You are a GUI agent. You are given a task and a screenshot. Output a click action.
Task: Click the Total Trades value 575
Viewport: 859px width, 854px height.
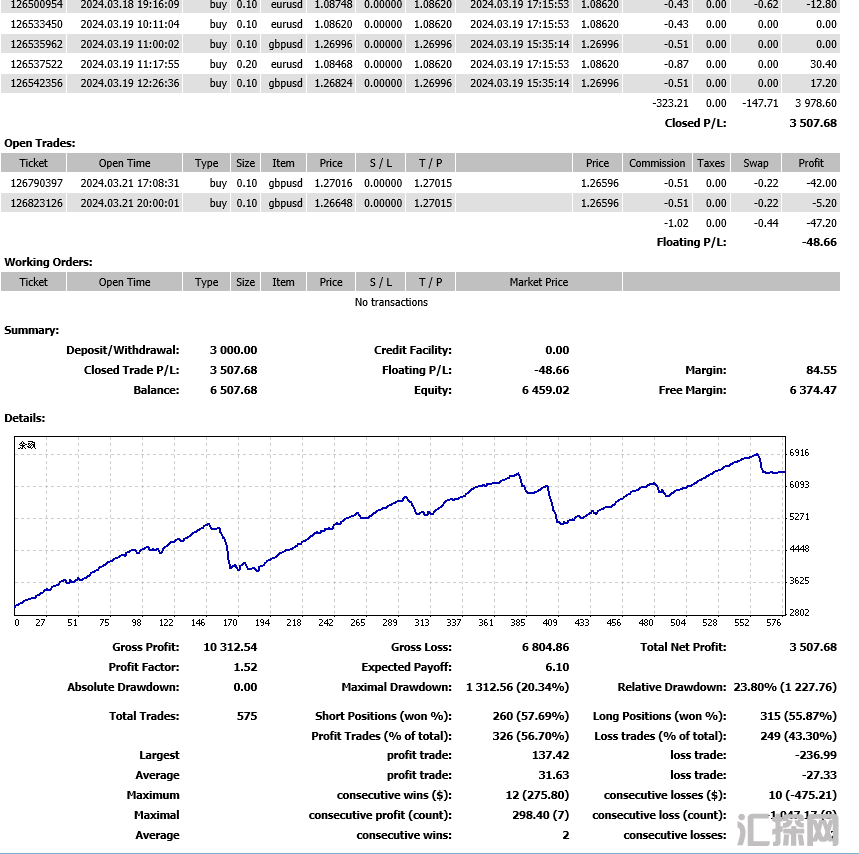point(246,716)
